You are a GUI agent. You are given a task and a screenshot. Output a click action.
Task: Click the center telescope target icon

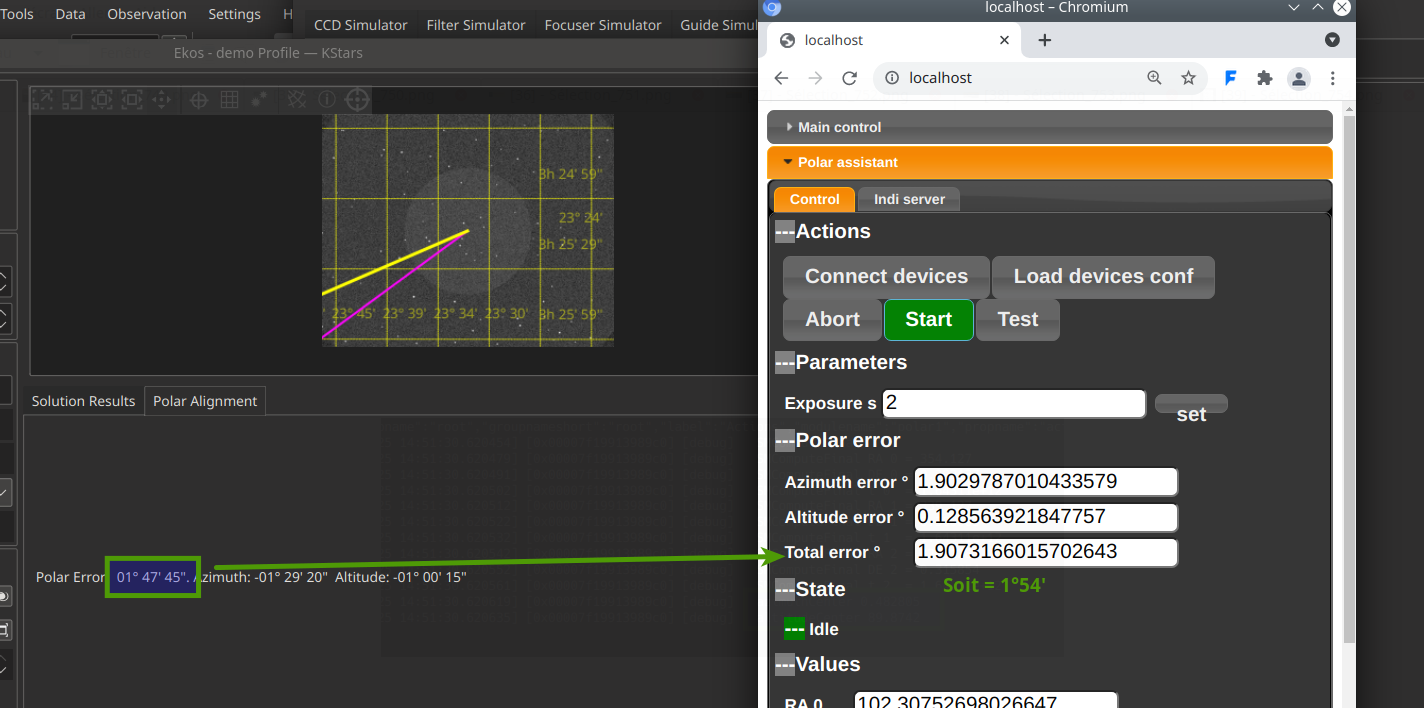pyautogui.click(x=357, y=99)
